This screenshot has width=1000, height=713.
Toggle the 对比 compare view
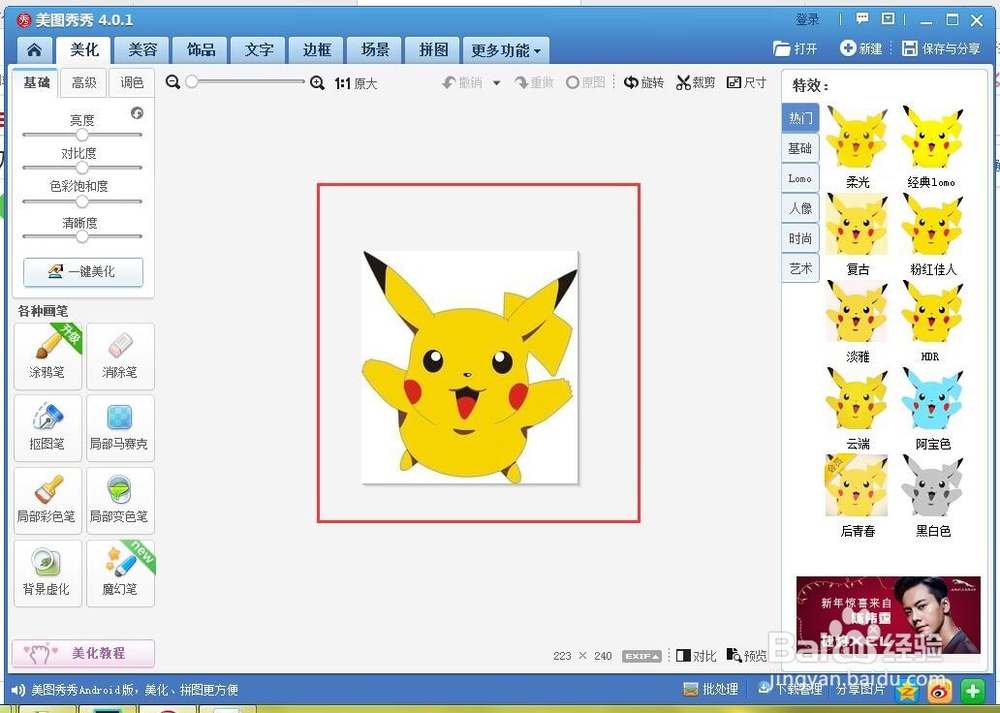tap(696, 656)
